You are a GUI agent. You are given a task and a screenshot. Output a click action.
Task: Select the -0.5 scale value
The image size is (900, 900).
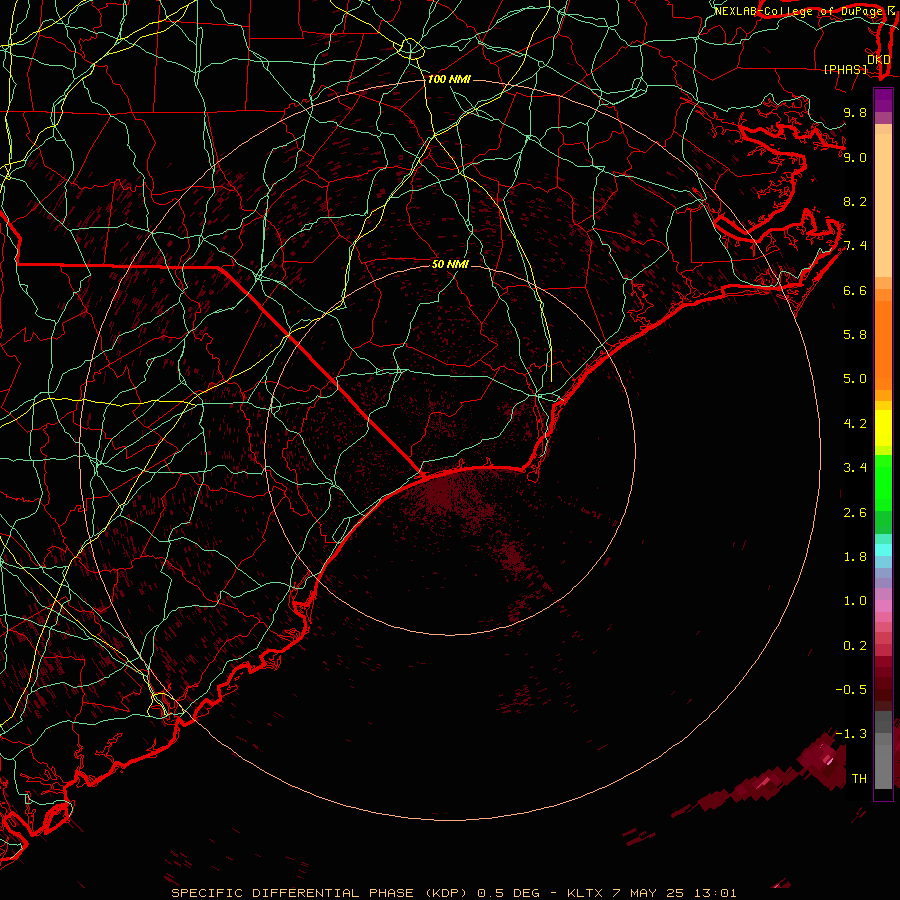click(851, 690)
